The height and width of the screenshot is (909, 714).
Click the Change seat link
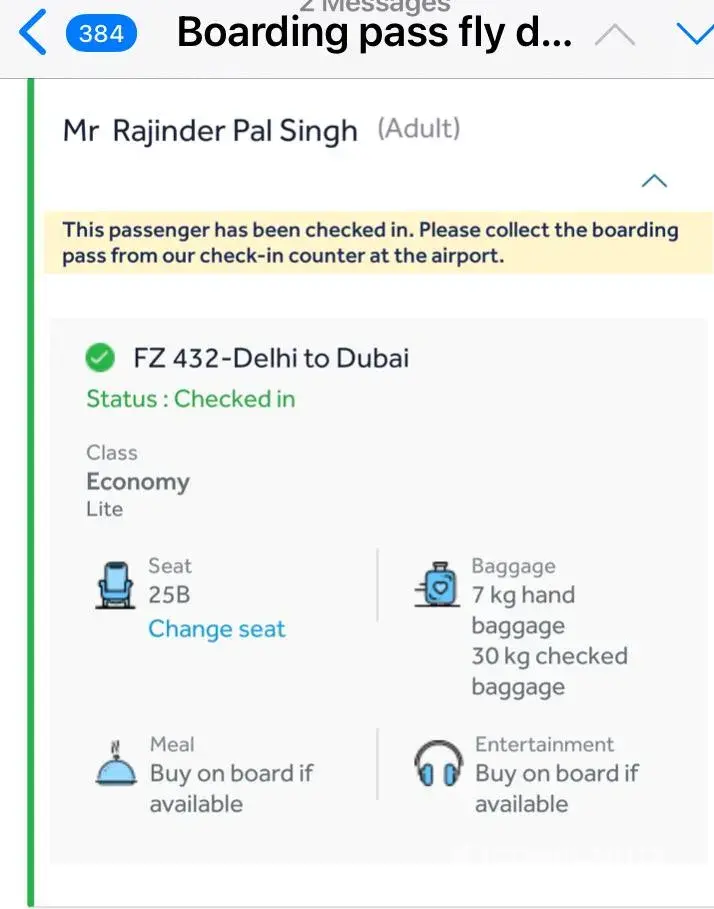point(217,629)
